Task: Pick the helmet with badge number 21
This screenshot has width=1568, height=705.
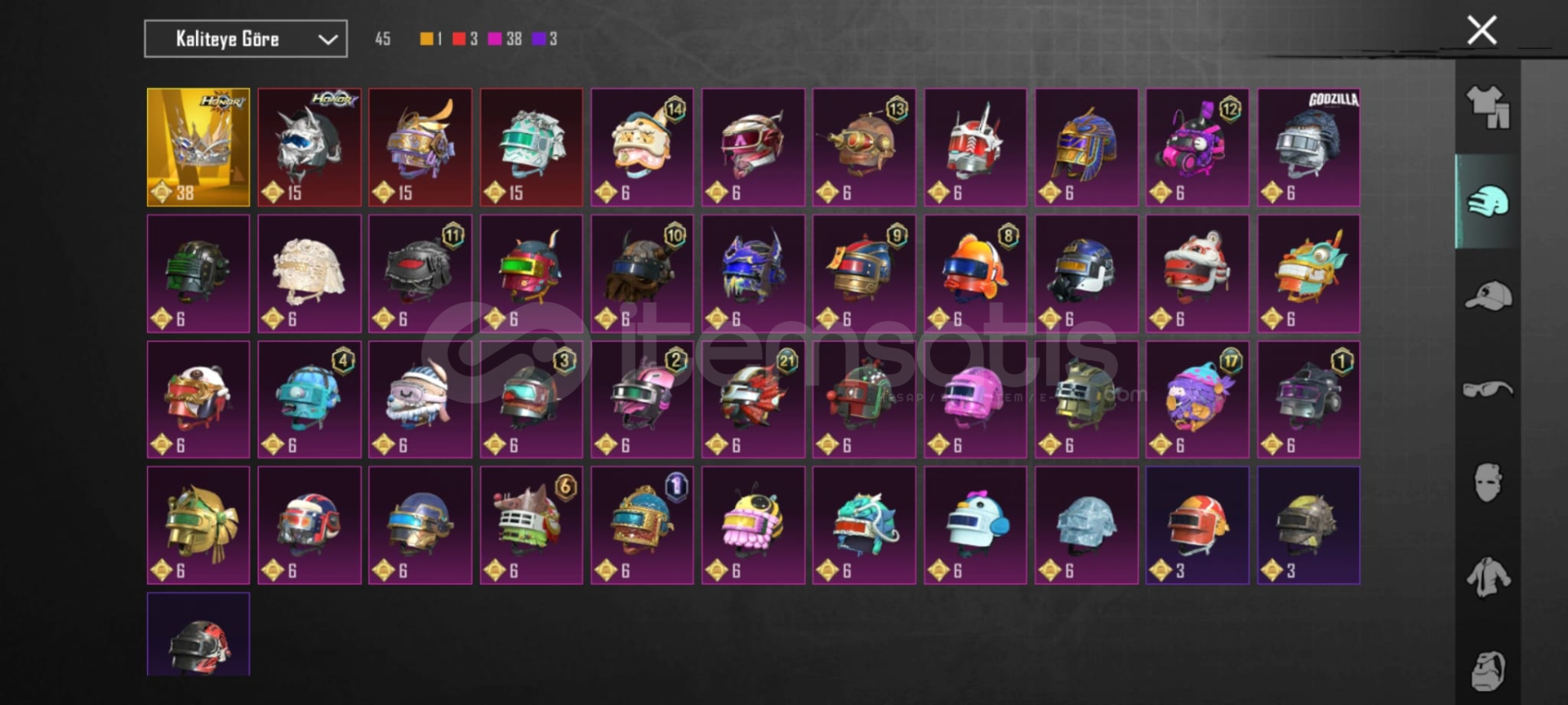Action: [x=753, y=399]
